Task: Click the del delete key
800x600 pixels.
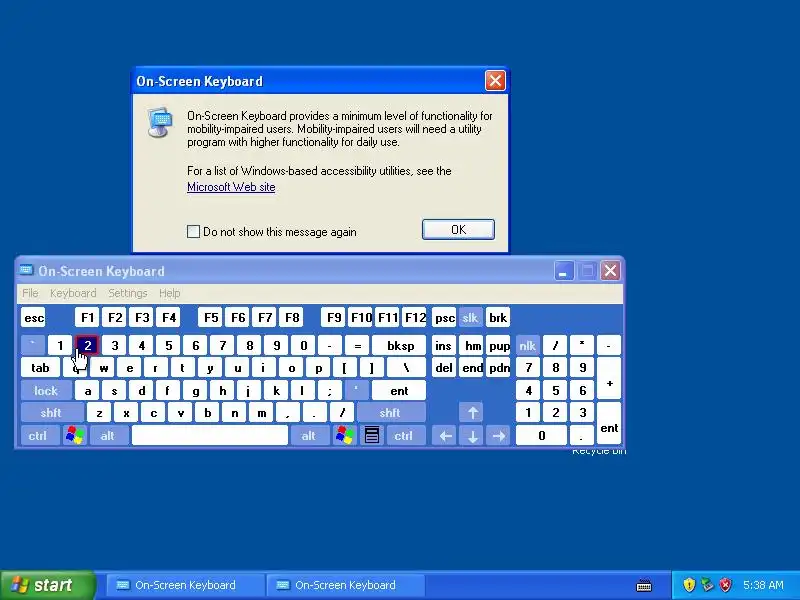Action: (443, 367)
